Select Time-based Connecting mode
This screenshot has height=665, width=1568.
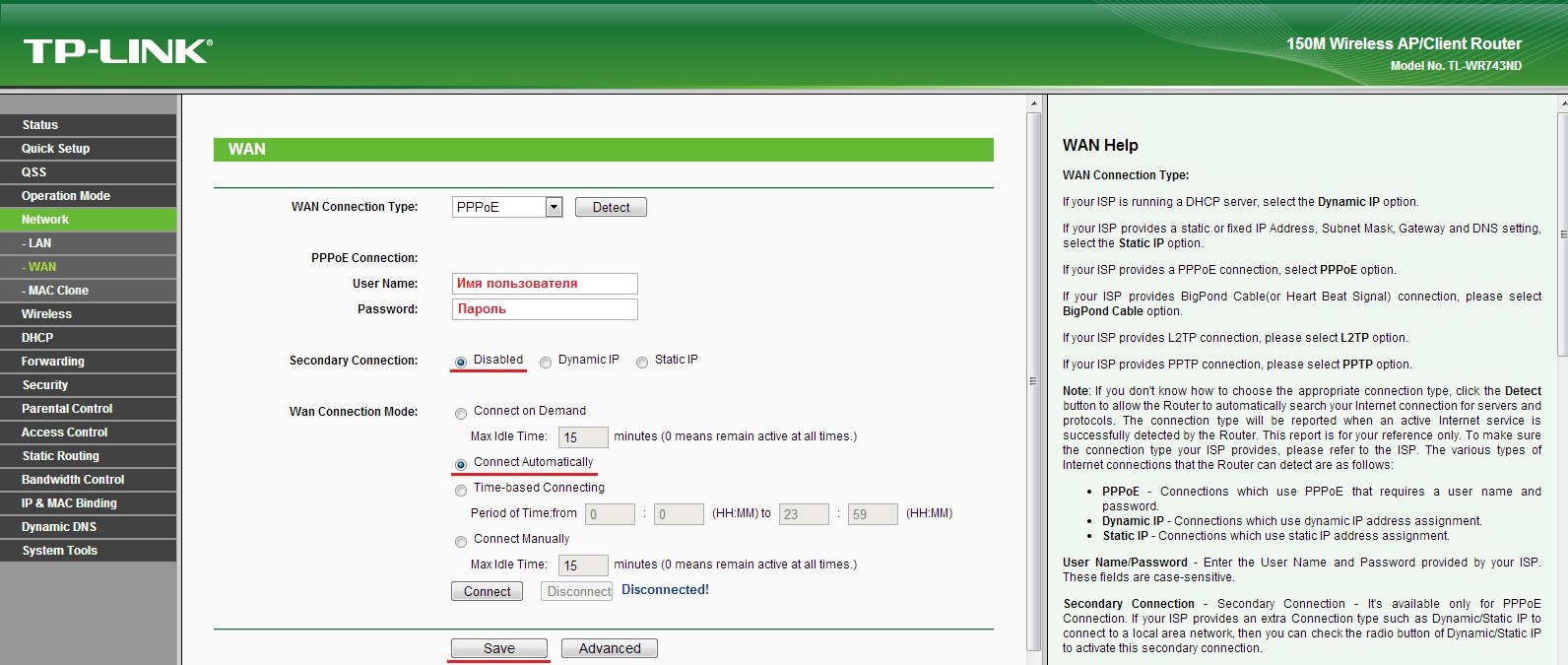tap(461, 491)
